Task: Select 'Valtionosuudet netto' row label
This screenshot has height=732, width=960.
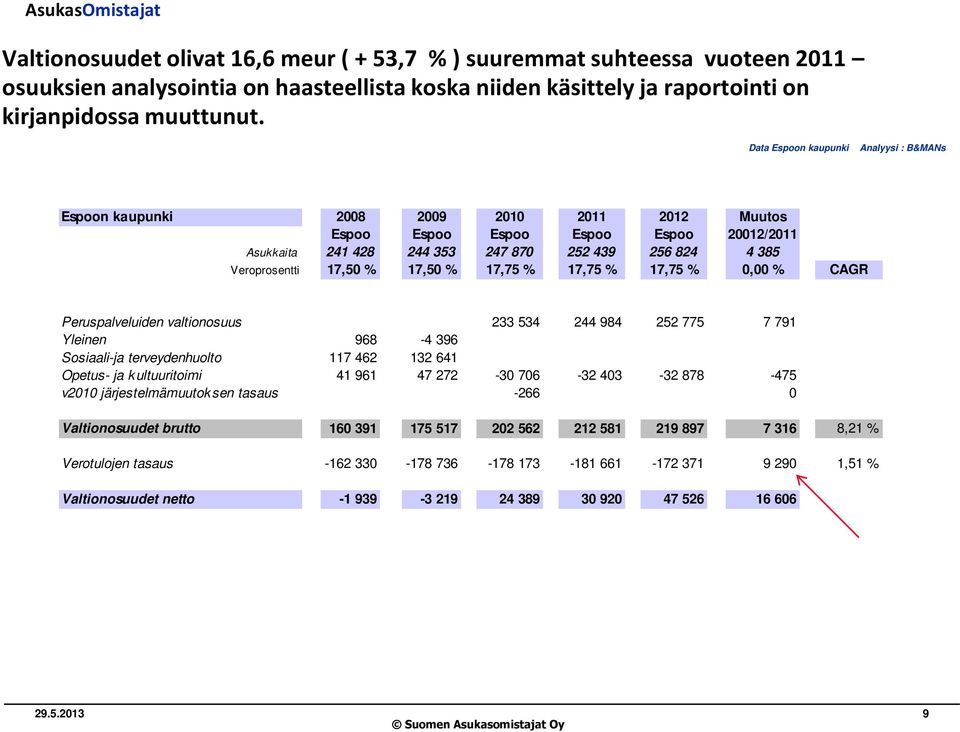Action: pos(180,499)
